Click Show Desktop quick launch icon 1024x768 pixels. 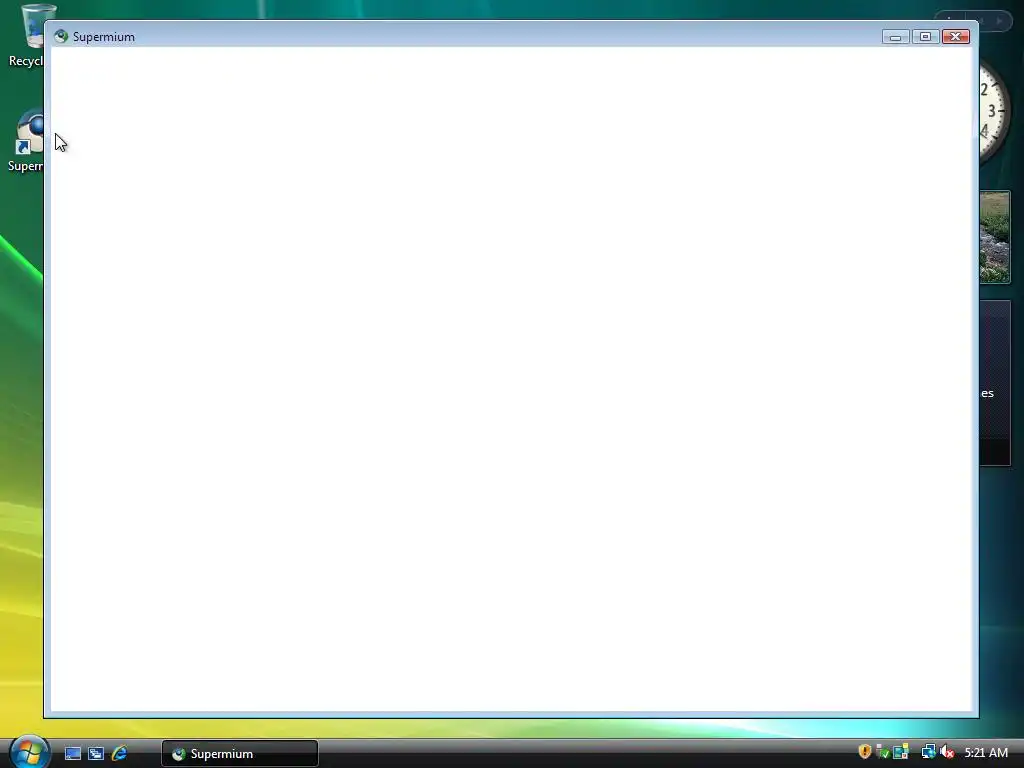pyautogui.click(x=72, y=753)
